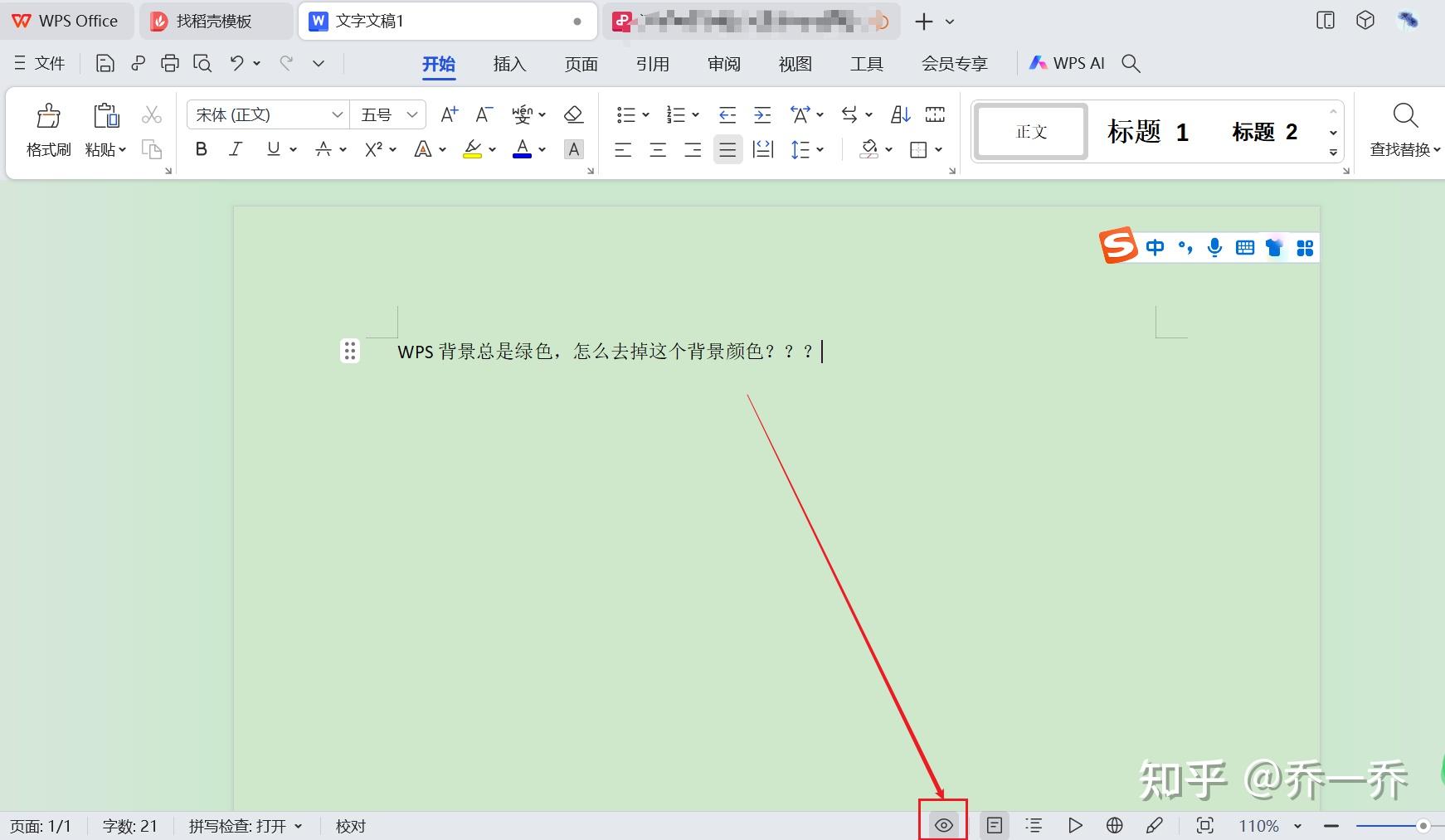Open the zoom percentage dropdown

pos(1298,826)
